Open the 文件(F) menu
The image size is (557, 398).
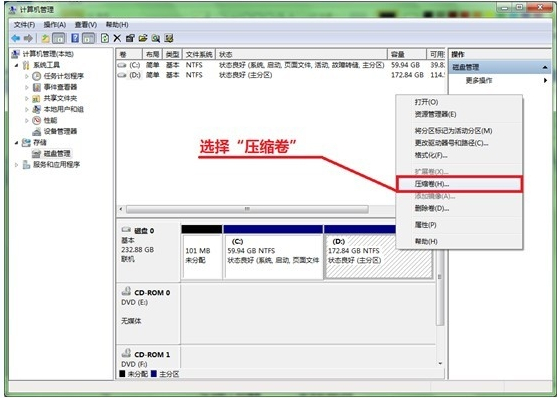click(24, 25)
